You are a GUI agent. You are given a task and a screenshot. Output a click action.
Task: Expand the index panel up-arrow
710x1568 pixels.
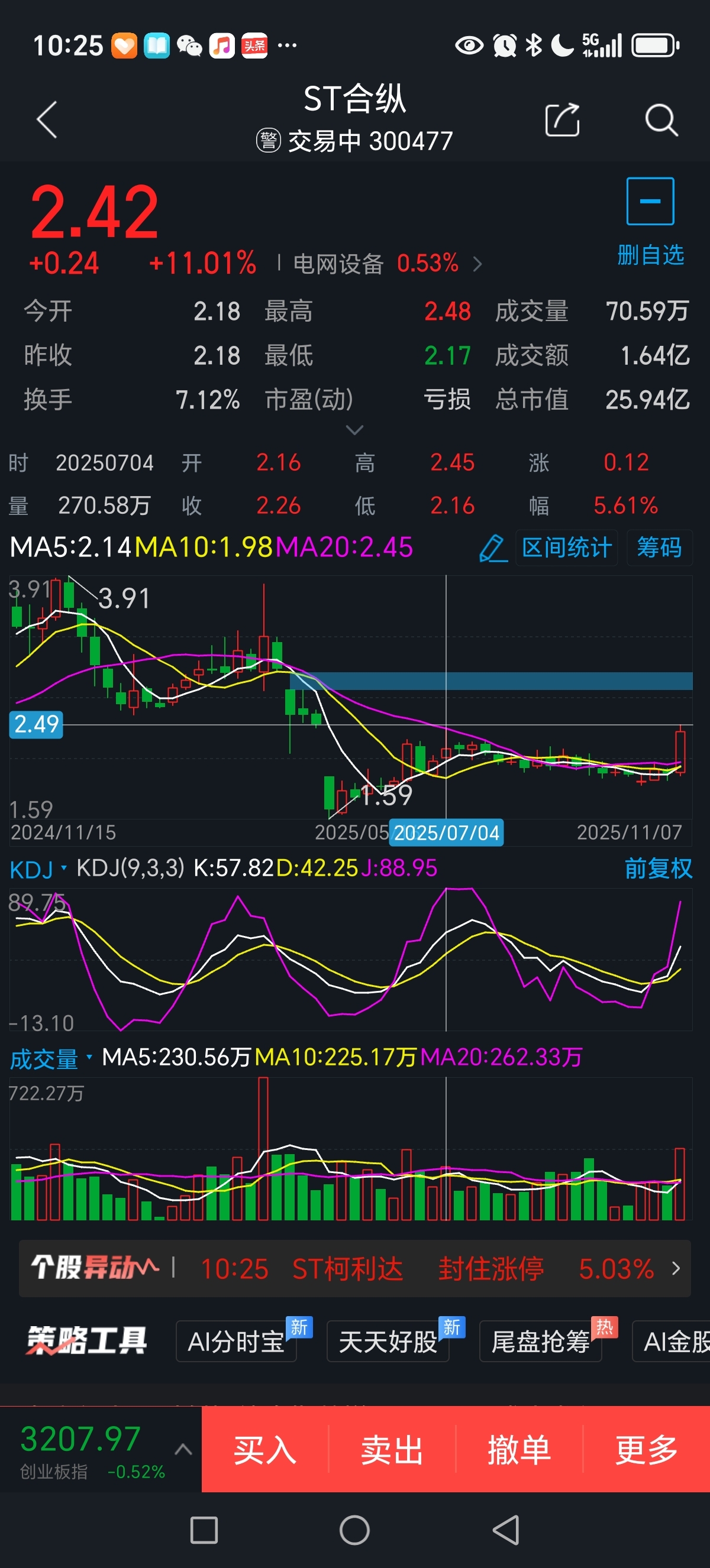(183, 1450)
